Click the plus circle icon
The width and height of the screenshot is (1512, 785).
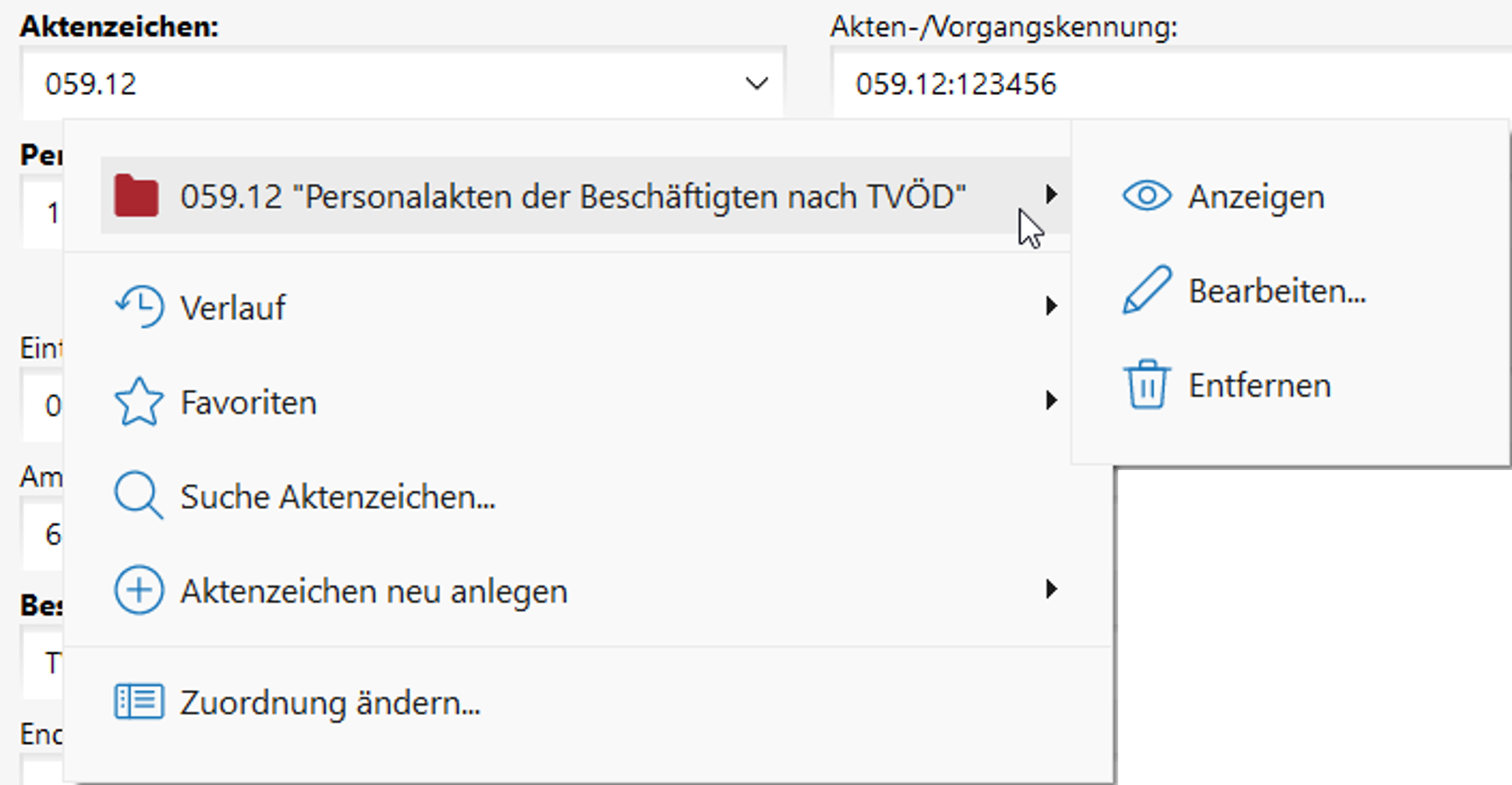[139, 590]
